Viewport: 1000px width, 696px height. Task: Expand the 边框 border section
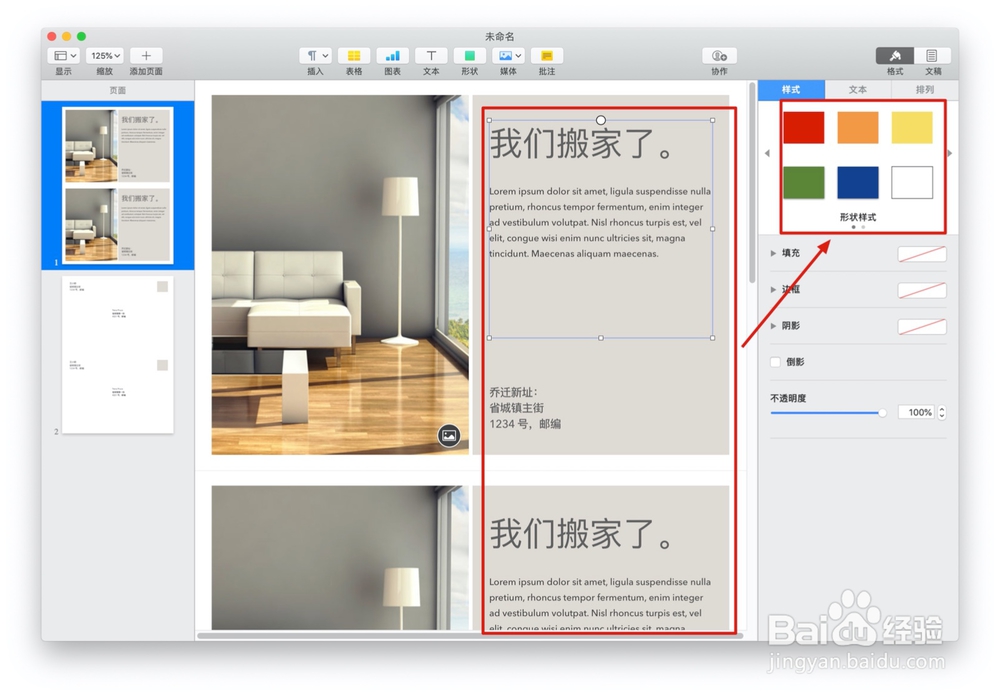773,290
